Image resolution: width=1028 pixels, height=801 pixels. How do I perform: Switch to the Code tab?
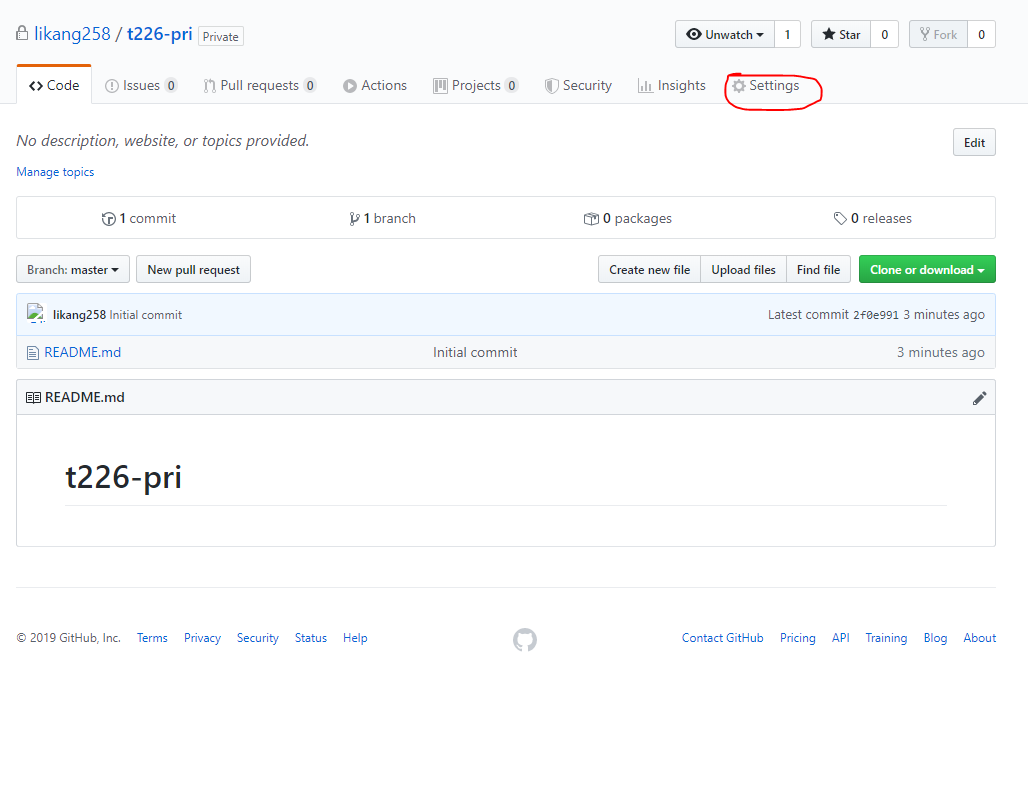coord(54,85)
